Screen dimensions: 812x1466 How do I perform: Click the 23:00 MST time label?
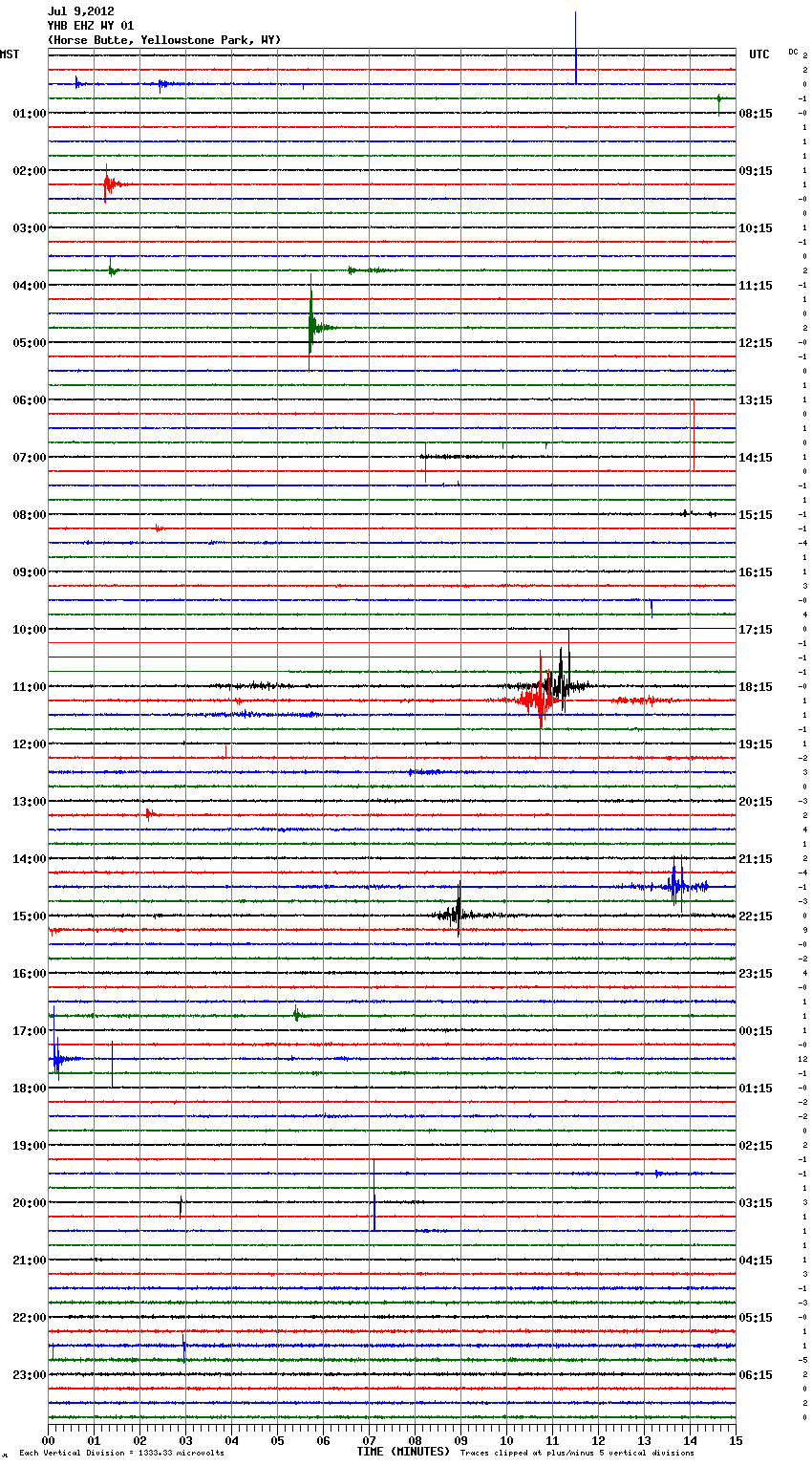pyautogui.click(x=30, y=1375)
